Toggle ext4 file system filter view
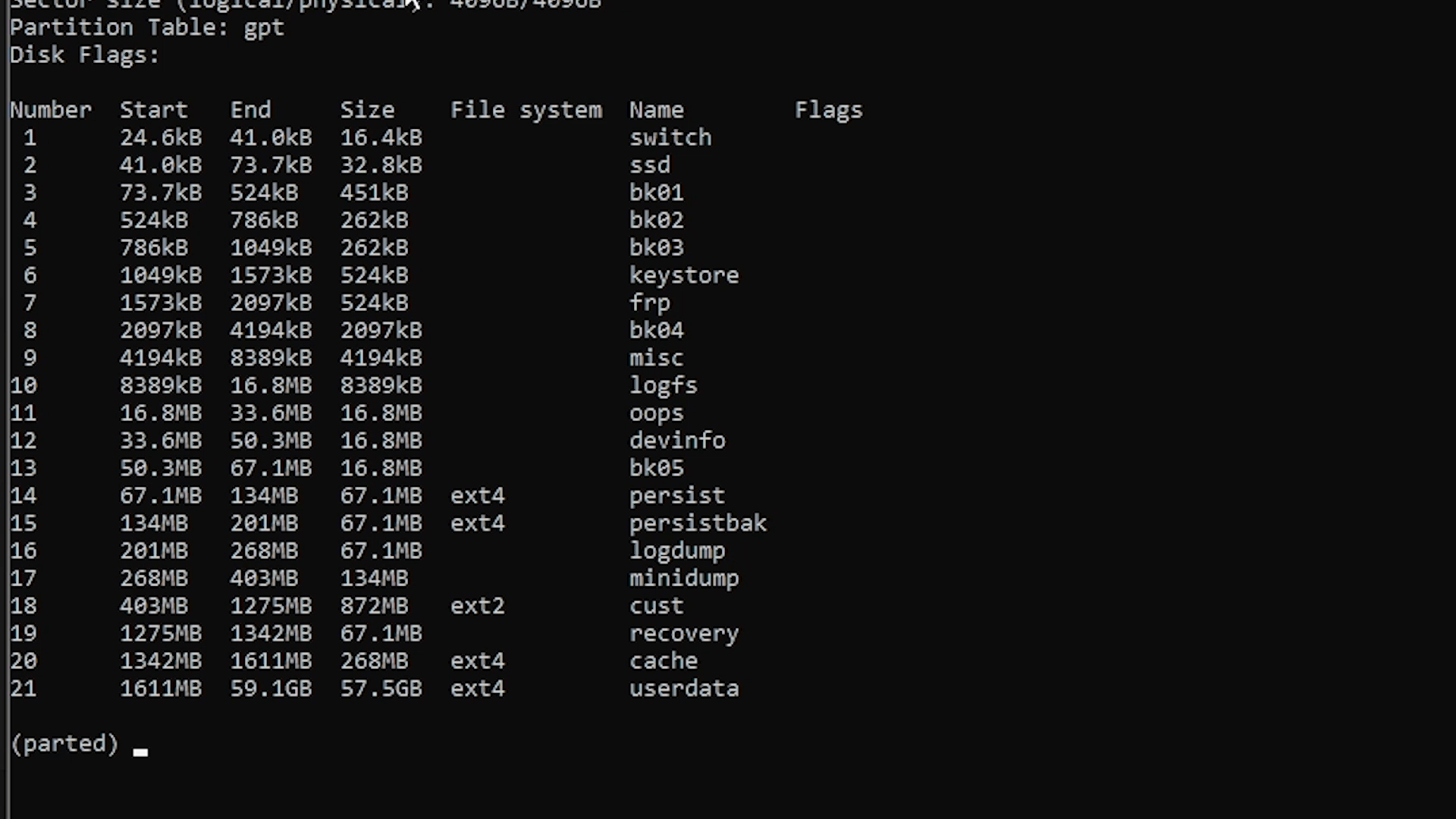Image resolution: width=1456 pixels, height=819 pixels. (x=525, y=110)
